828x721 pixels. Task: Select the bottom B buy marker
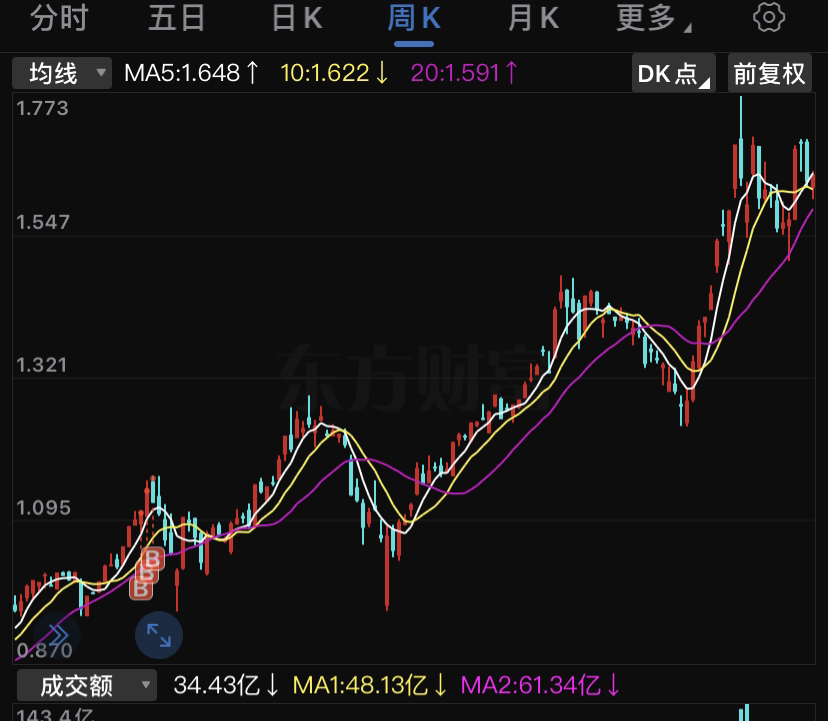click(x=141, y=588)
